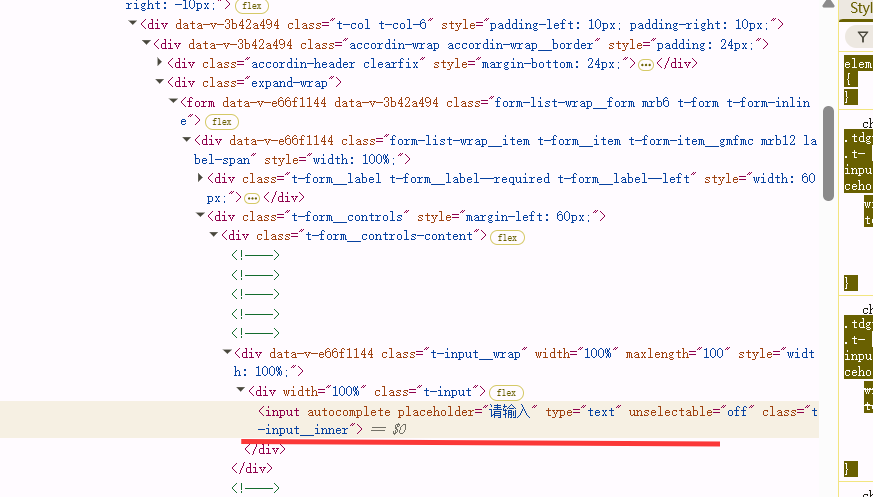This screenshot has width=873, height=497.
Task: Open the Styles filter funnel icon
Action: coord(862,37)
